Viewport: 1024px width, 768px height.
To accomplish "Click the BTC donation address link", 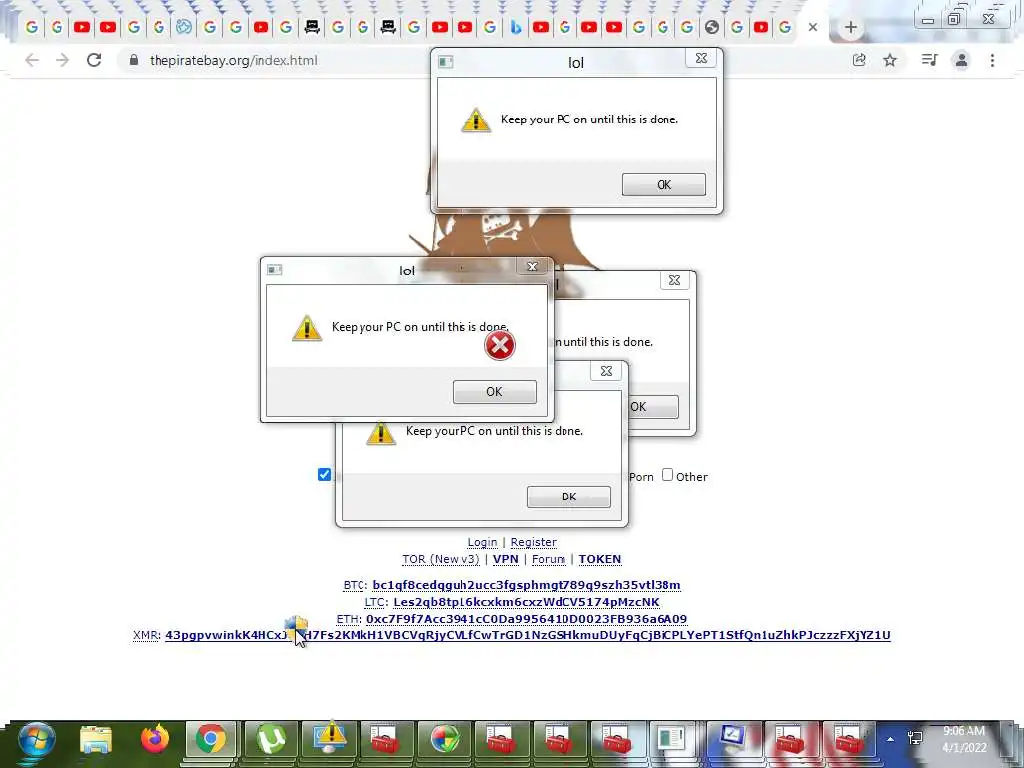I will click(526, 585).
